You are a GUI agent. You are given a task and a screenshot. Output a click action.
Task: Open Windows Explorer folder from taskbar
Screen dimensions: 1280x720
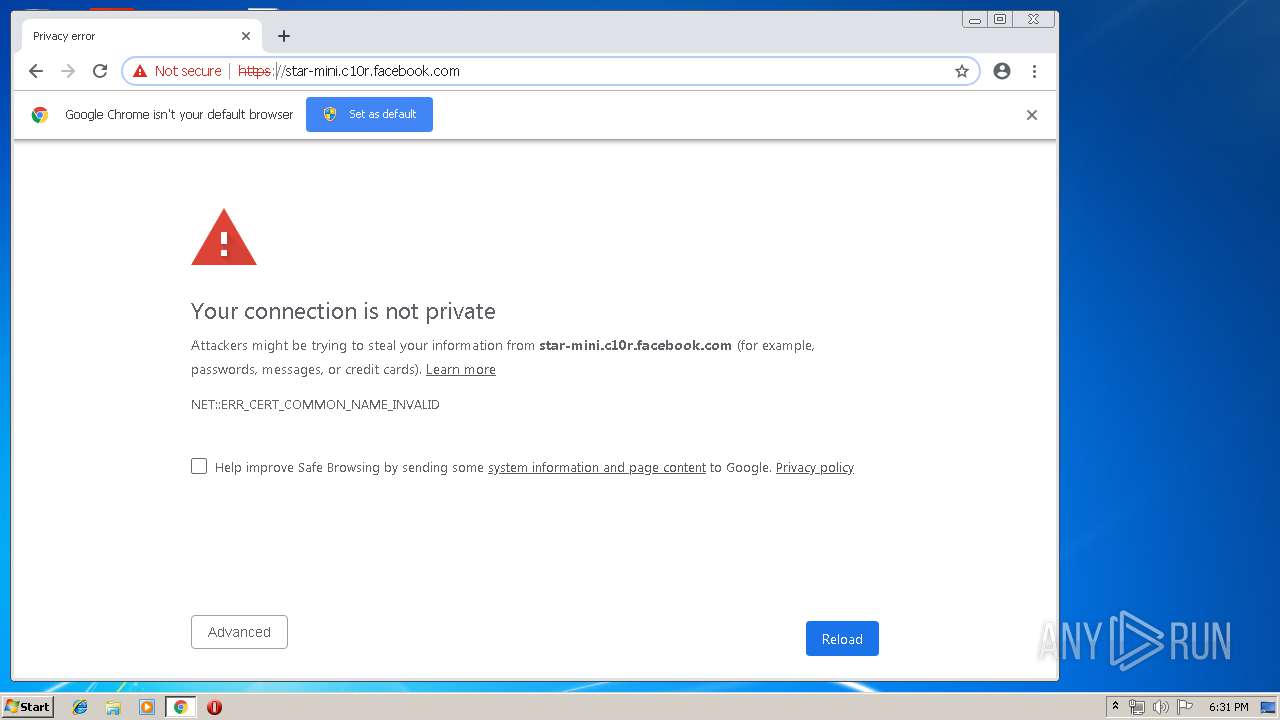113,707
